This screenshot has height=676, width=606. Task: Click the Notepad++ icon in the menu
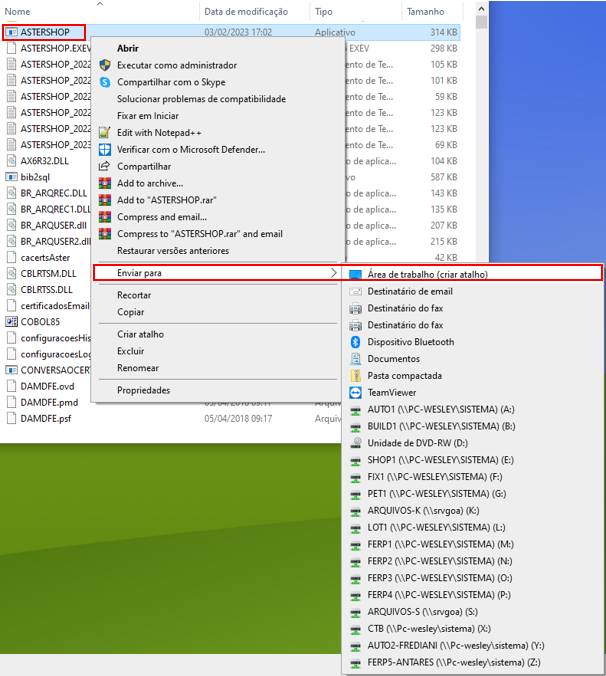coord(105,133)
